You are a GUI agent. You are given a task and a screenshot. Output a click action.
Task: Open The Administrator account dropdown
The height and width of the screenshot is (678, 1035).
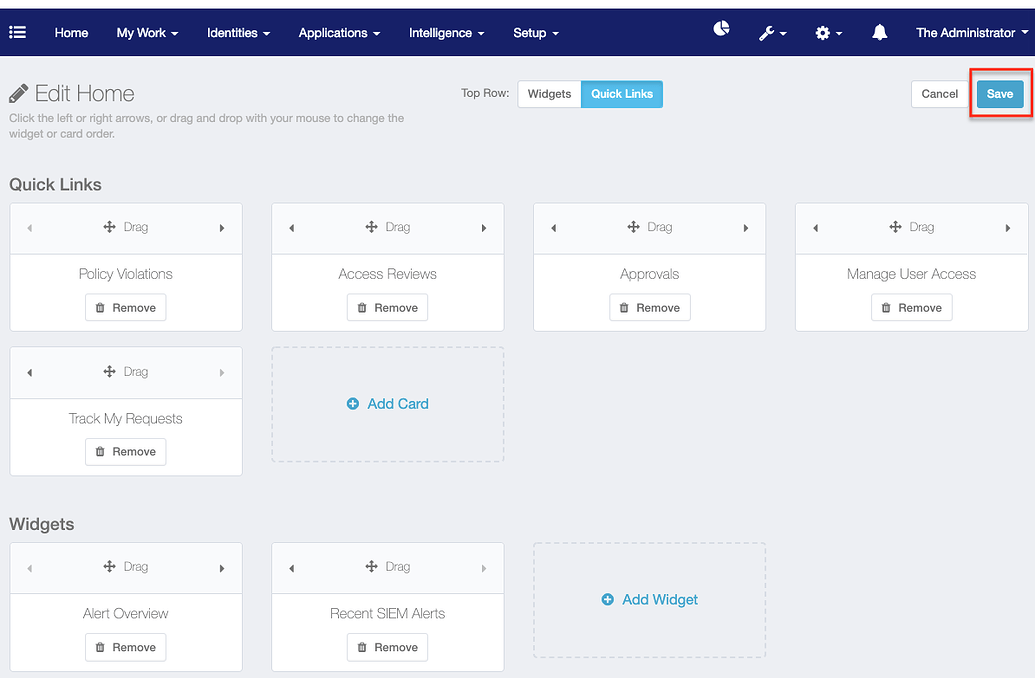click(969, 32)
